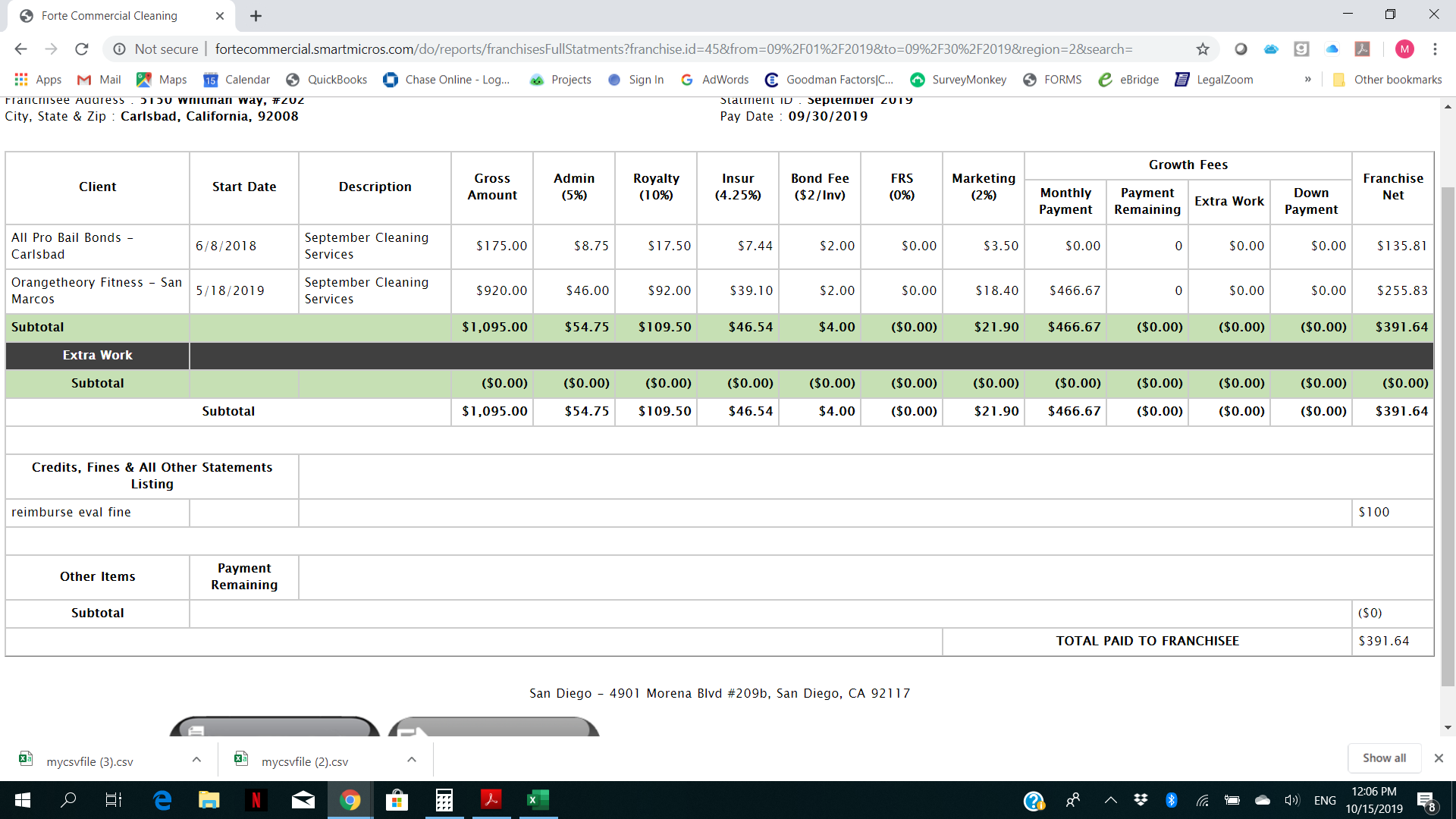Click the browser forward arrow

51,49
